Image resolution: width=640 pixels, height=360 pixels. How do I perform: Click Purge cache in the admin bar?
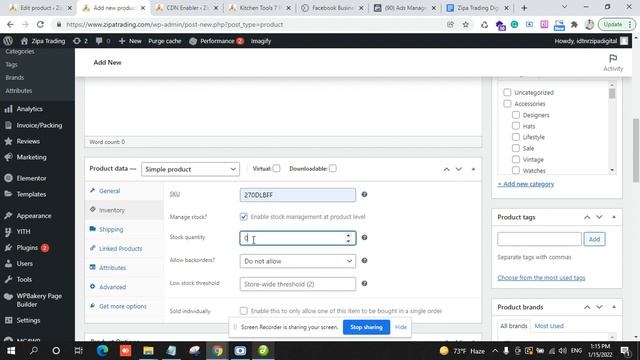click(x=164, y=41)
